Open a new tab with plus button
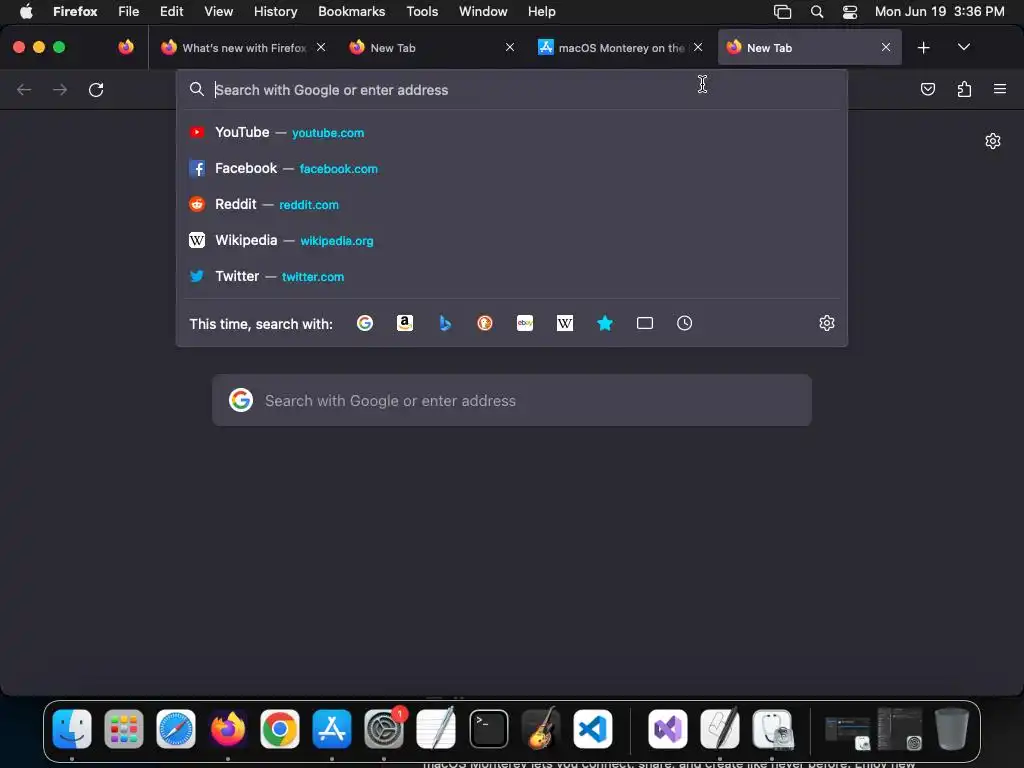Viewport: 1024px width, 768px height. tap(923, 48)
